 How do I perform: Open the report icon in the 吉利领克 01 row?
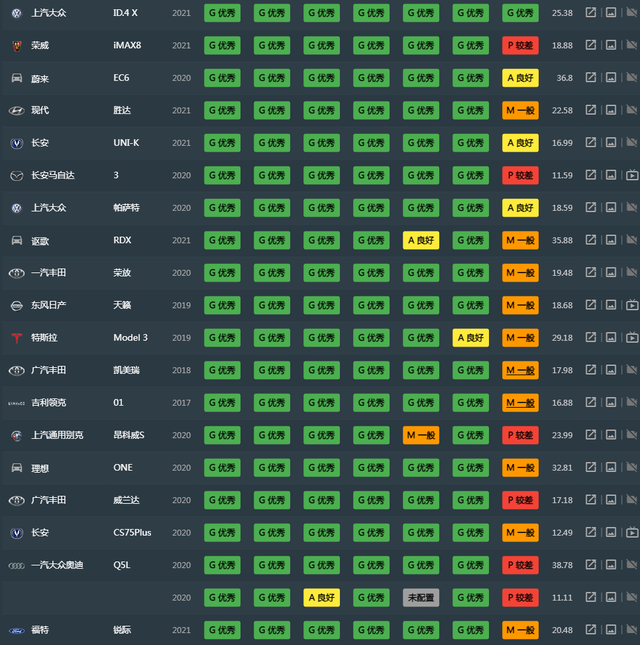pyautogui.click(x=591, y=402)
